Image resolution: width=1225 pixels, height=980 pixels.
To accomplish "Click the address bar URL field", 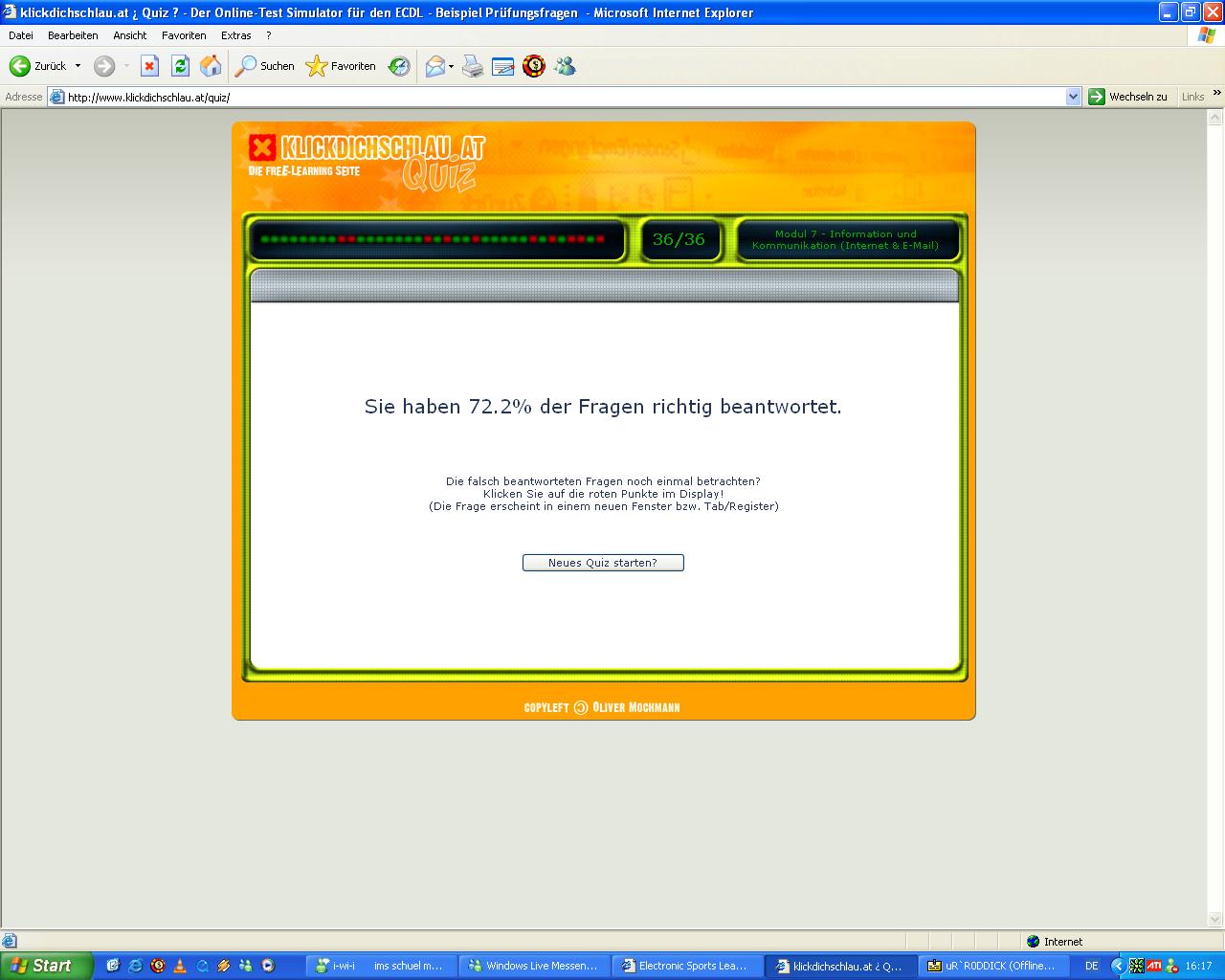I will [565, 97].
